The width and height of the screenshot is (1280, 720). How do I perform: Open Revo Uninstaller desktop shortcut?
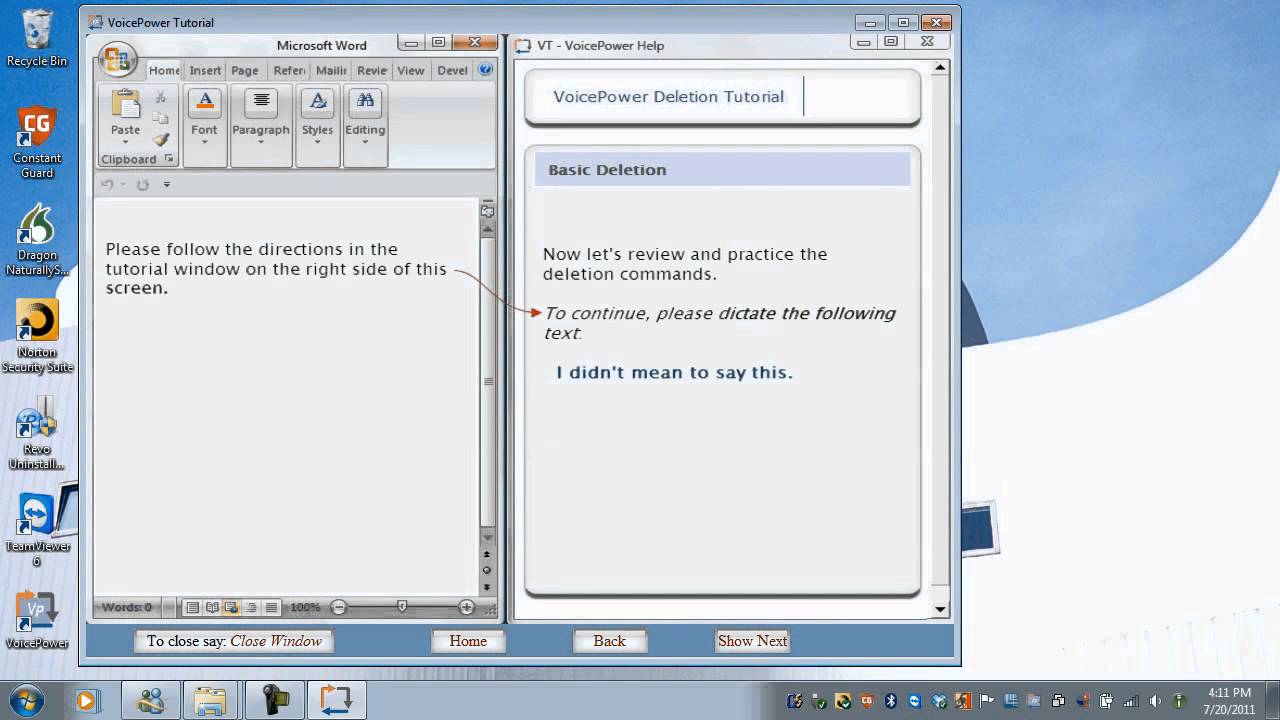37,433
